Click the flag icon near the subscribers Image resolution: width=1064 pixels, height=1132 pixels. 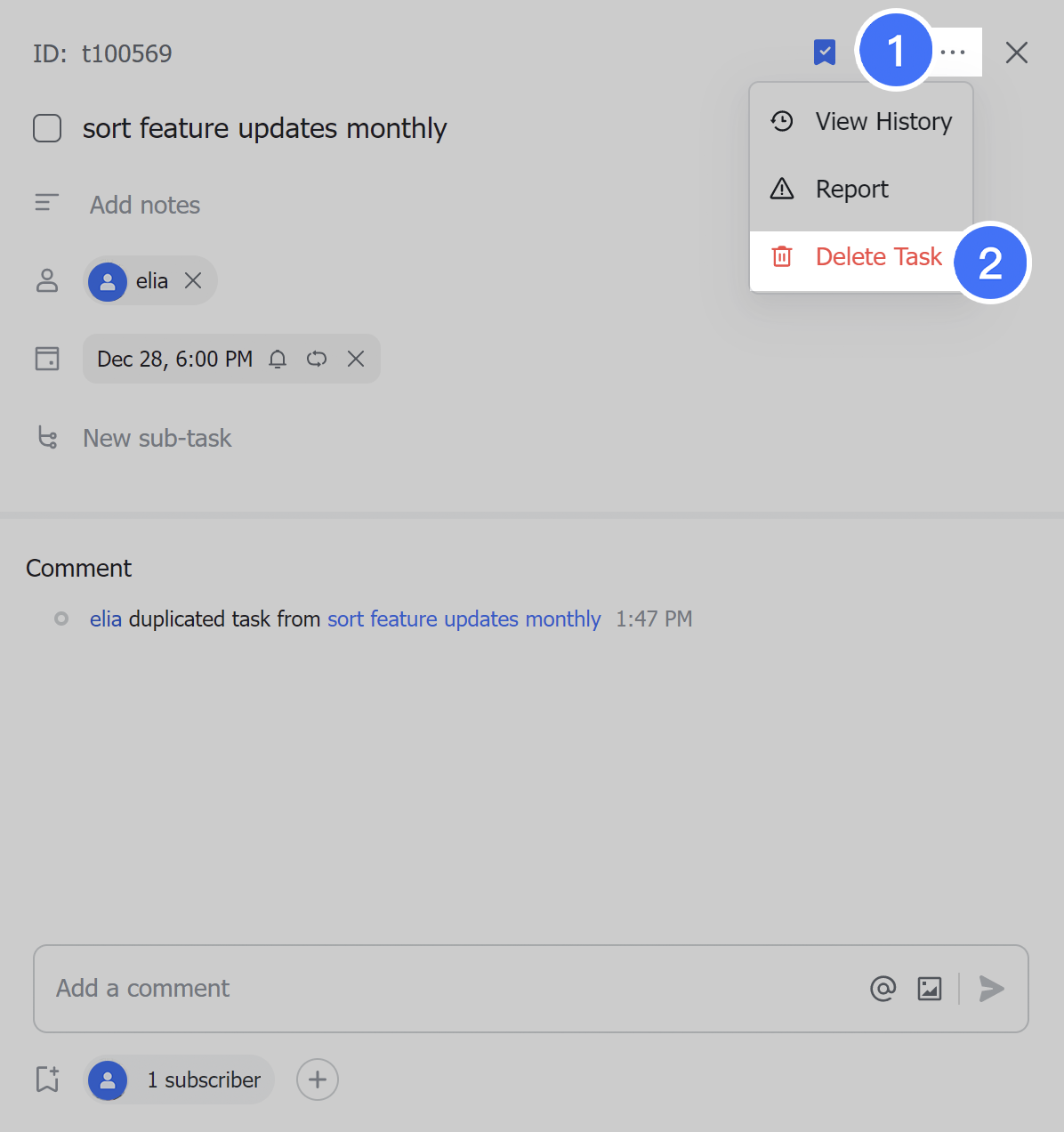(46, 1079)
